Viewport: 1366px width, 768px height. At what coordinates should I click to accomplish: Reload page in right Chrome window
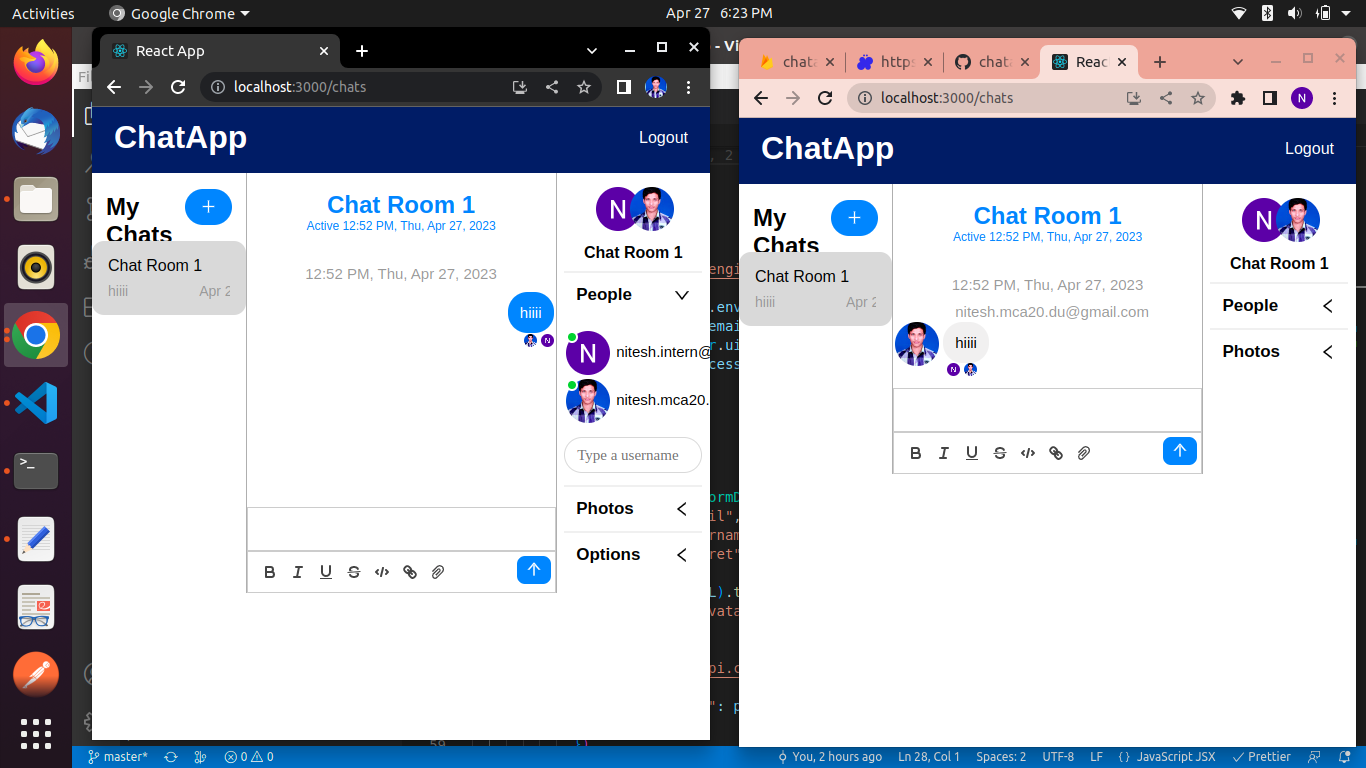pos(825,98)
